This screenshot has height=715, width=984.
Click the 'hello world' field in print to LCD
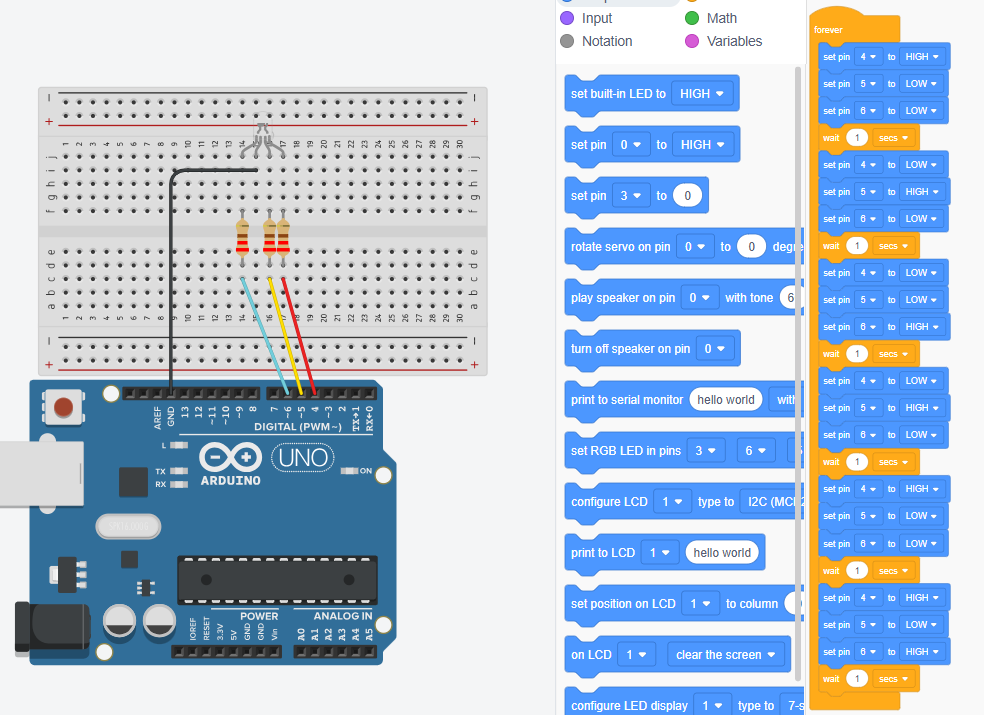point(722,552)
